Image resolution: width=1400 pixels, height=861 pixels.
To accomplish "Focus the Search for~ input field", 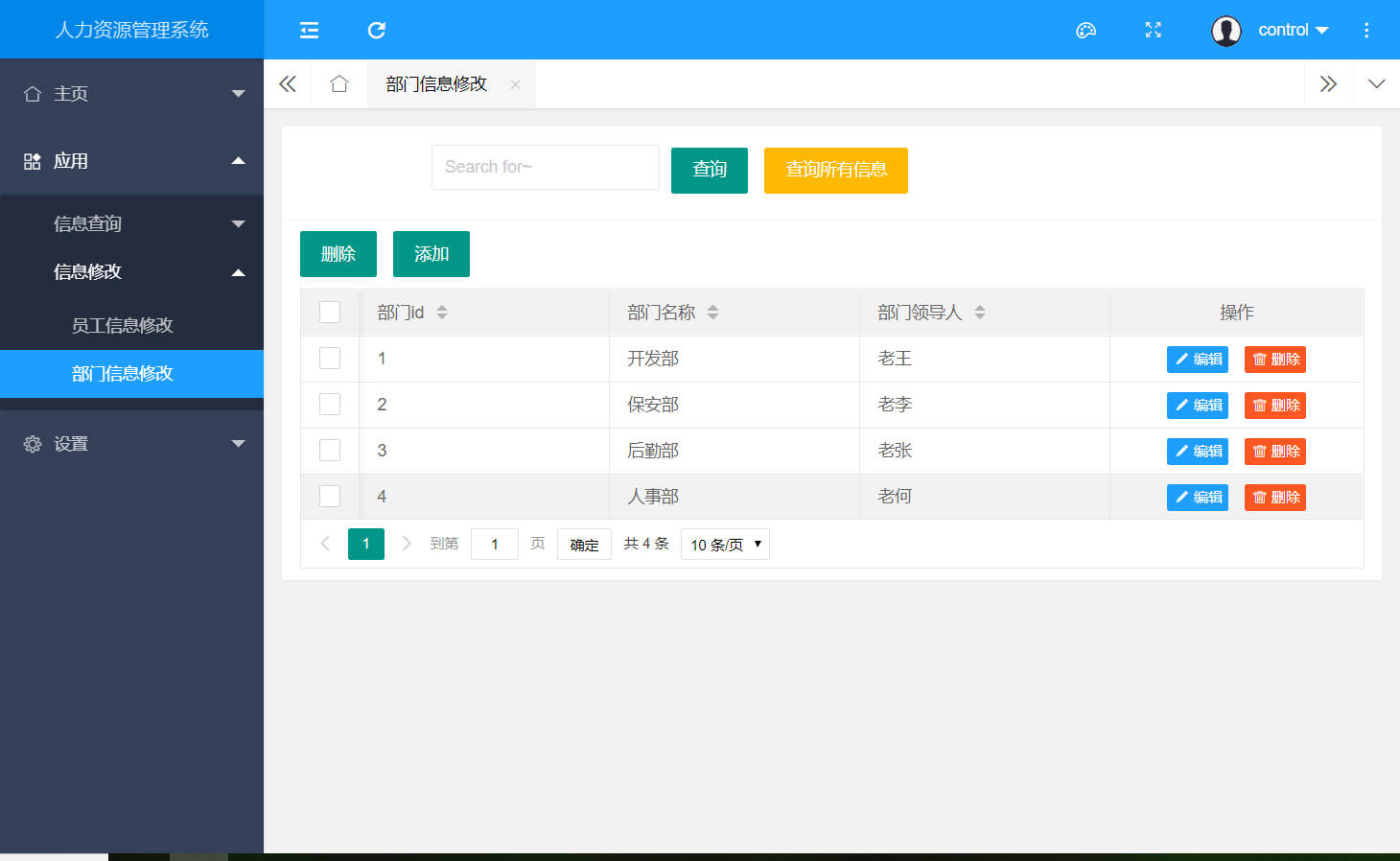I will 546,167.
